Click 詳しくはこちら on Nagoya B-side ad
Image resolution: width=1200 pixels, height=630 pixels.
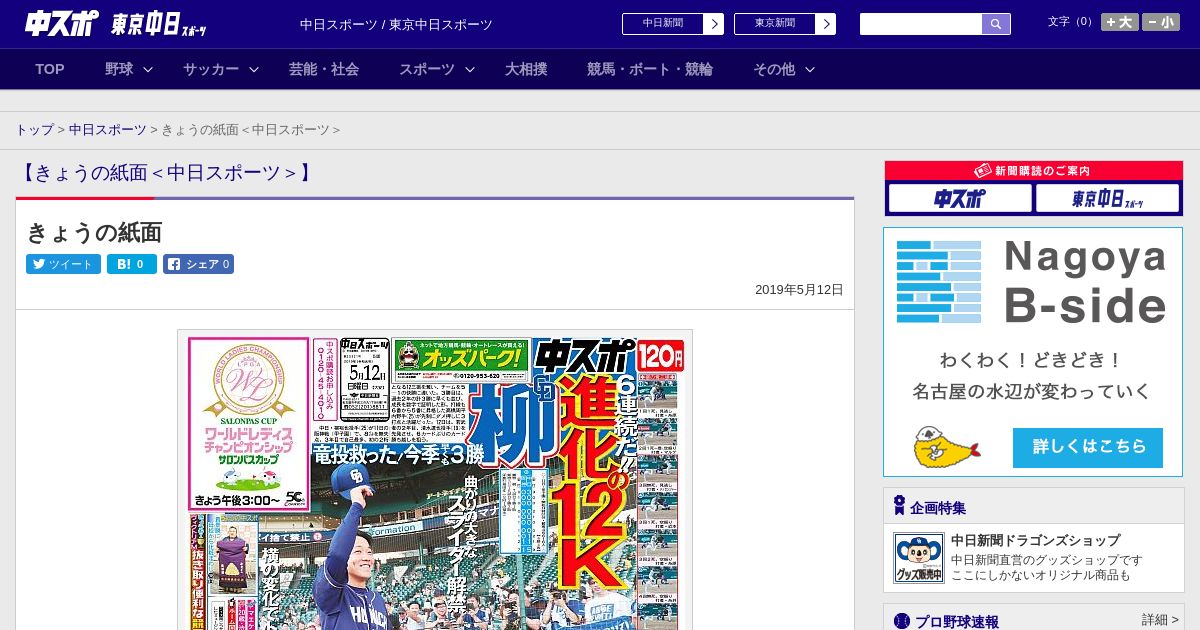click(1088, 447)
